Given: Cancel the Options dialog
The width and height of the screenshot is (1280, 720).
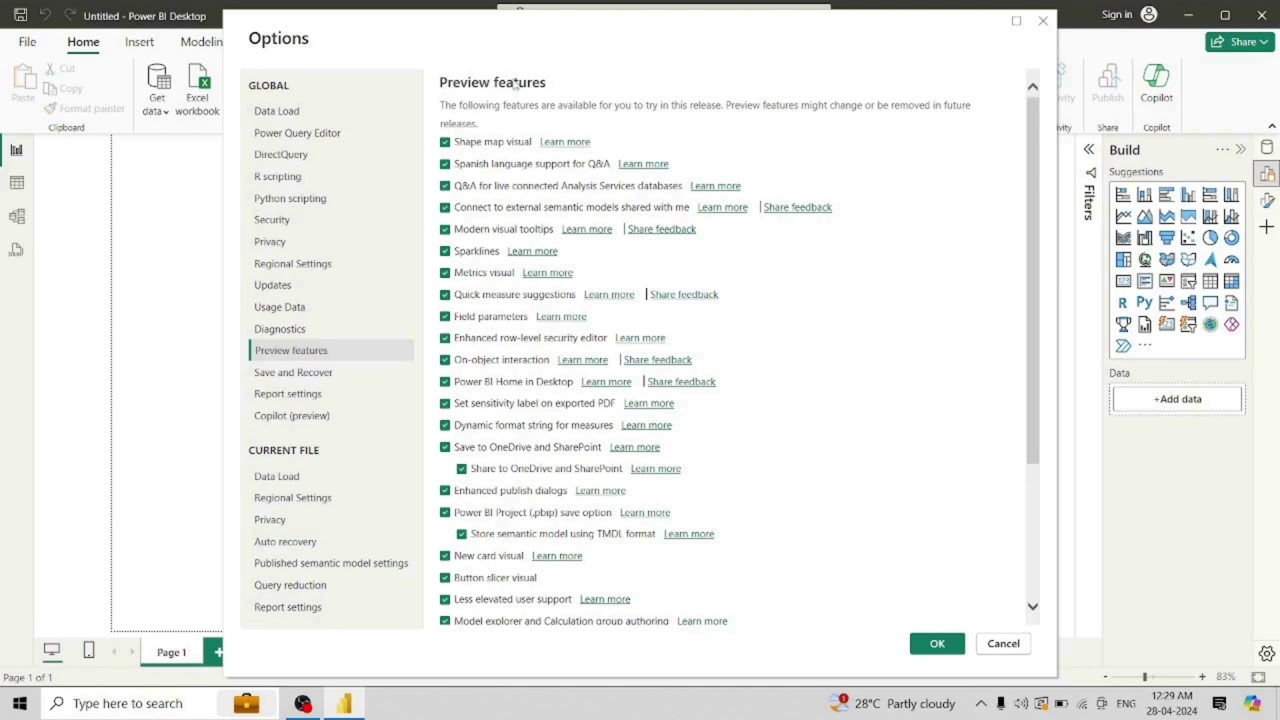Looking at the screenshot, I should (x=1003, y=644).
